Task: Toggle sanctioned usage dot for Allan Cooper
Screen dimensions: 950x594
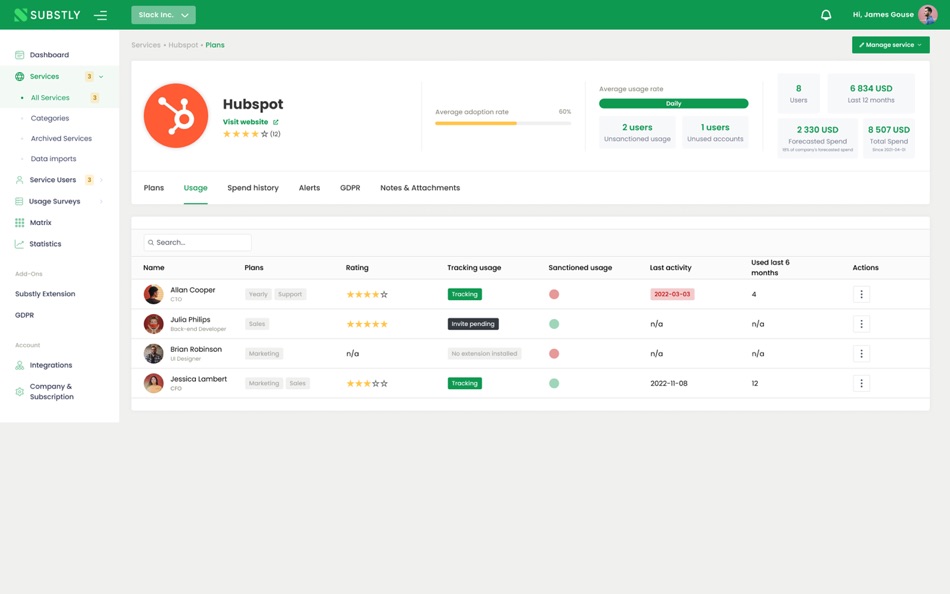Action: click(x=554, y=294)
